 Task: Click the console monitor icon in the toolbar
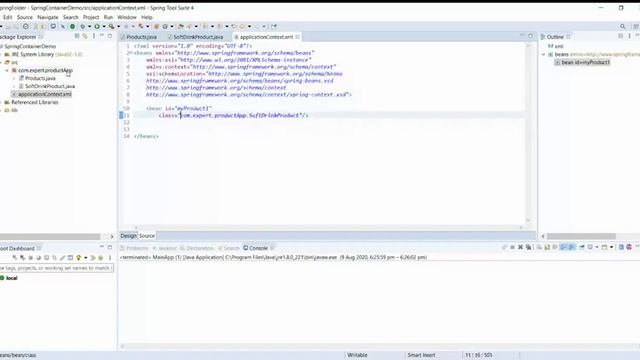pos(53,27)
